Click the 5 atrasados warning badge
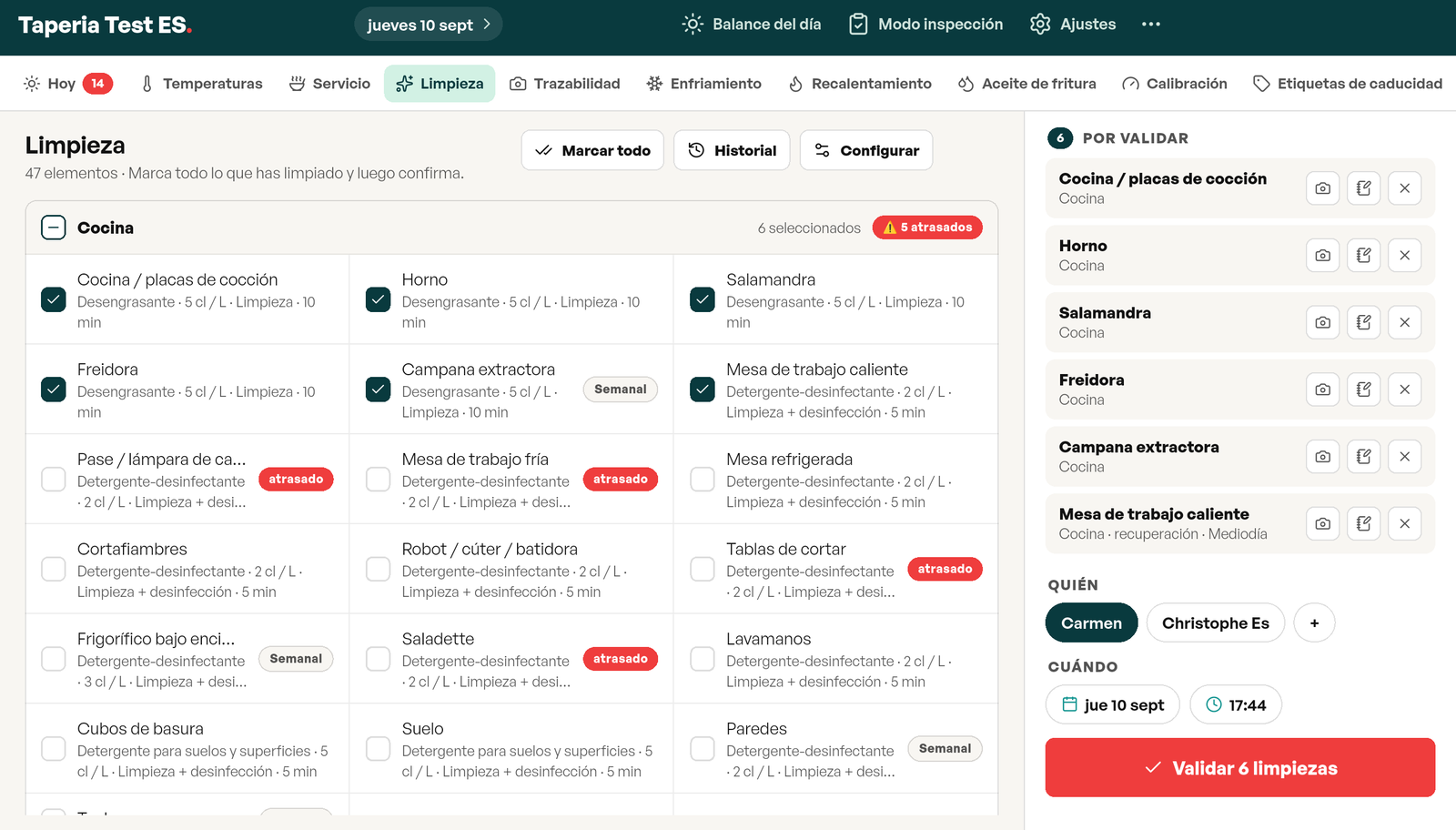The image size is (1456, 830). tap(927, 228)
